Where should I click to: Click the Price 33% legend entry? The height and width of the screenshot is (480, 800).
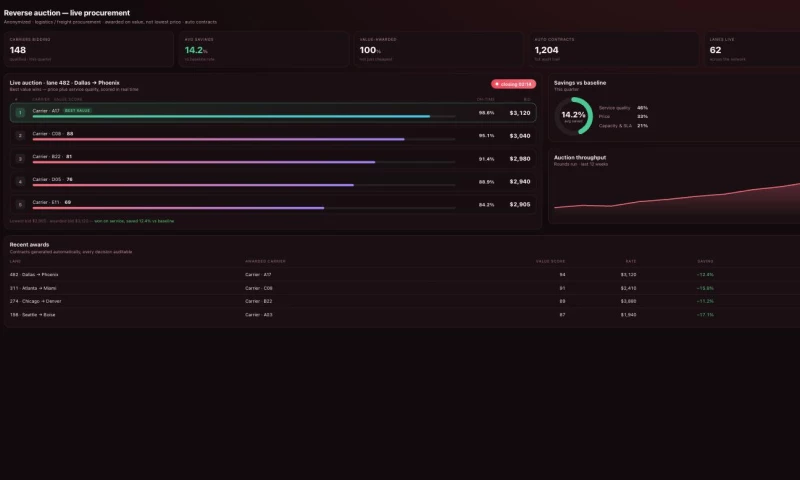tap(623, 116)
